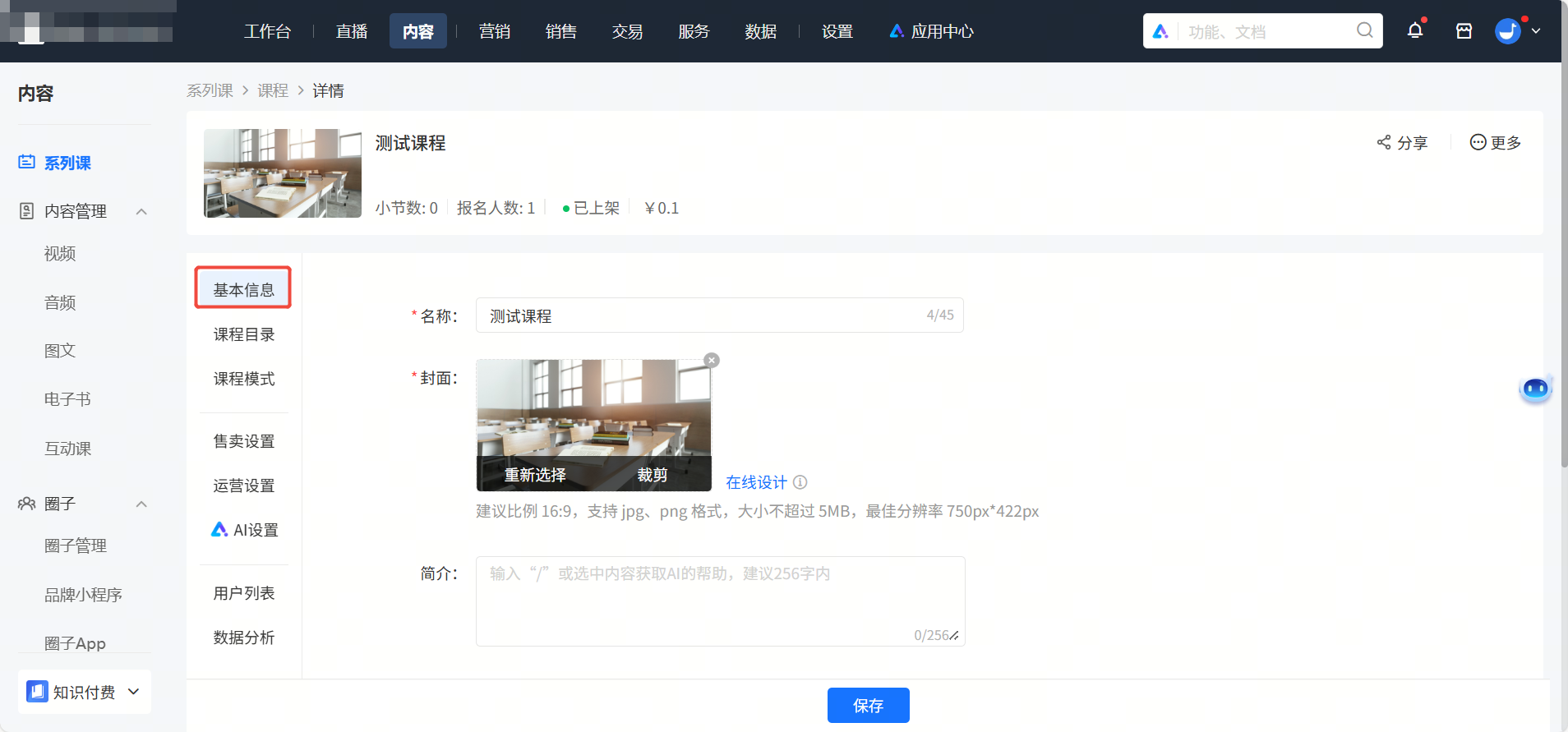Click the 课程 breadcrumb link

pos(273,90)
